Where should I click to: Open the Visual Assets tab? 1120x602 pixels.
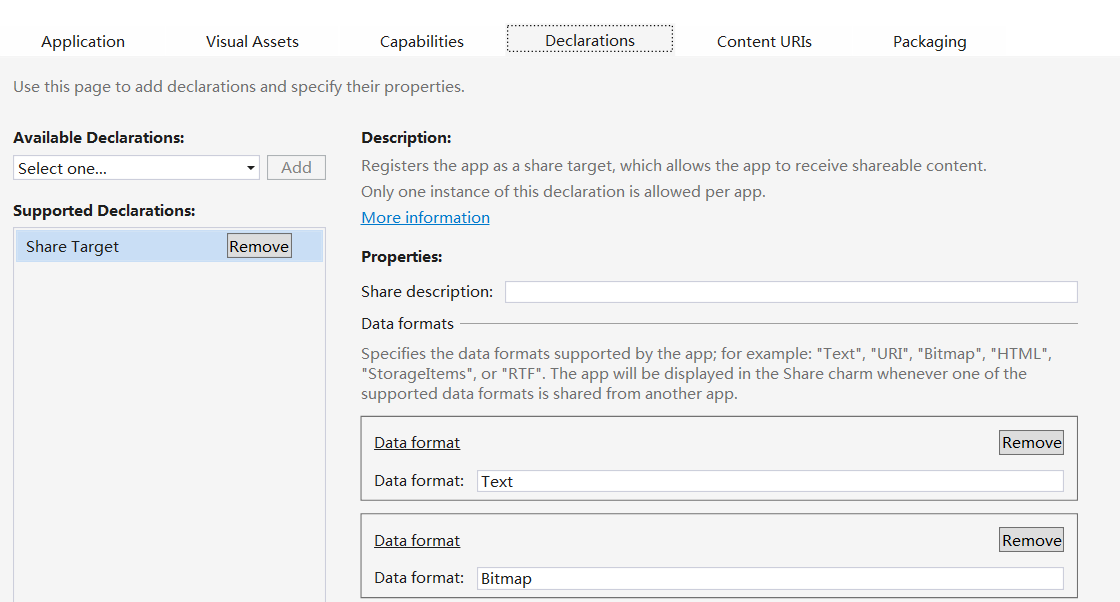pos(252,41)
